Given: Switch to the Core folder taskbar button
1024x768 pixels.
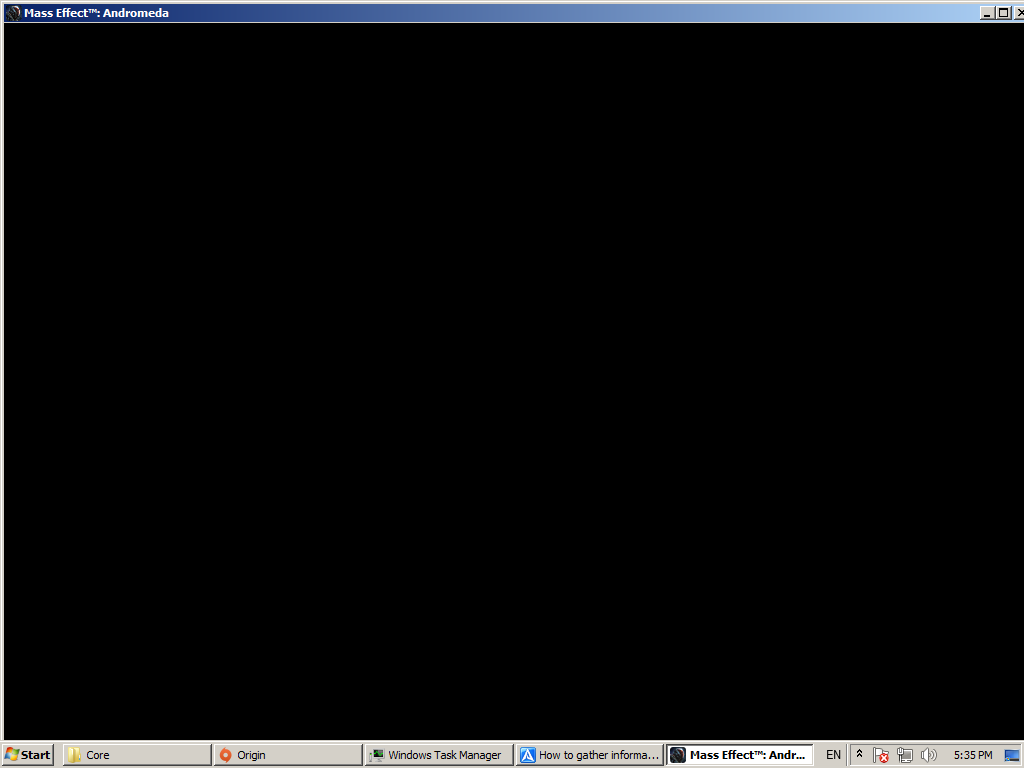Looking at the screenshot, I should tap(137, 755).
